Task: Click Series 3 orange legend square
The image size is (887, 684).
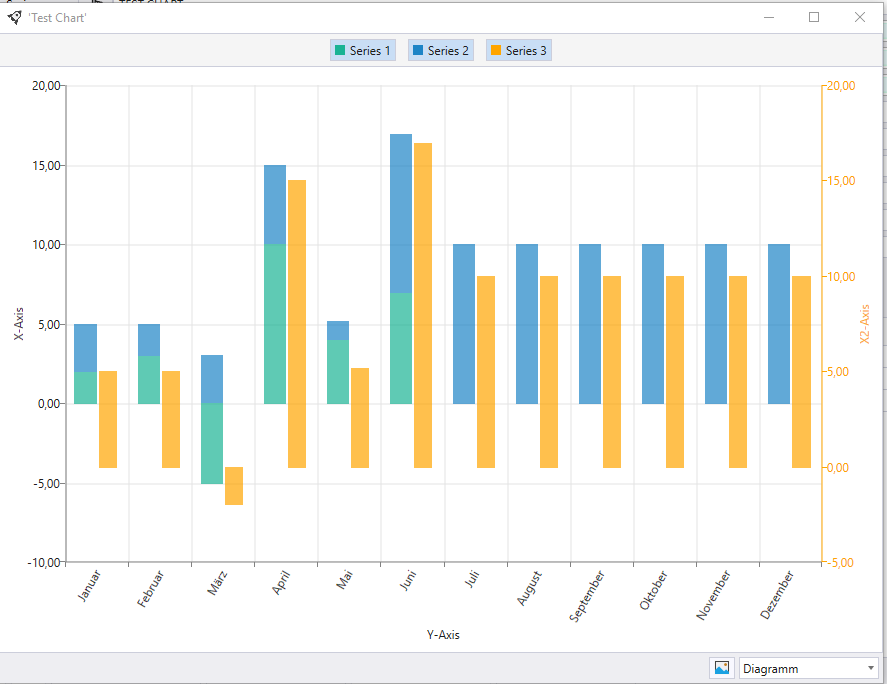Action: coord(496,50)
